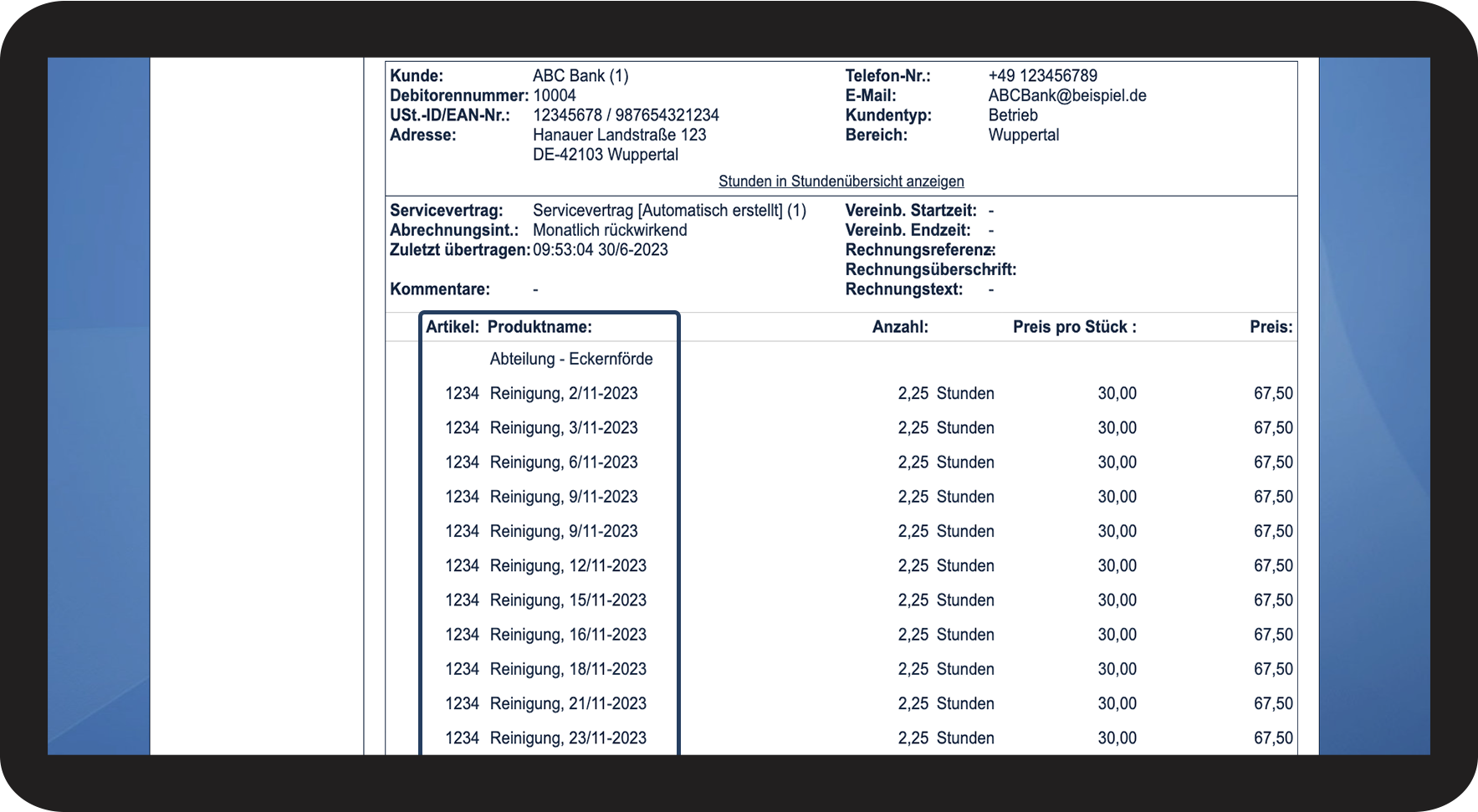Click the 'Preis pro Stück :' column header

tap(1075, 327)
